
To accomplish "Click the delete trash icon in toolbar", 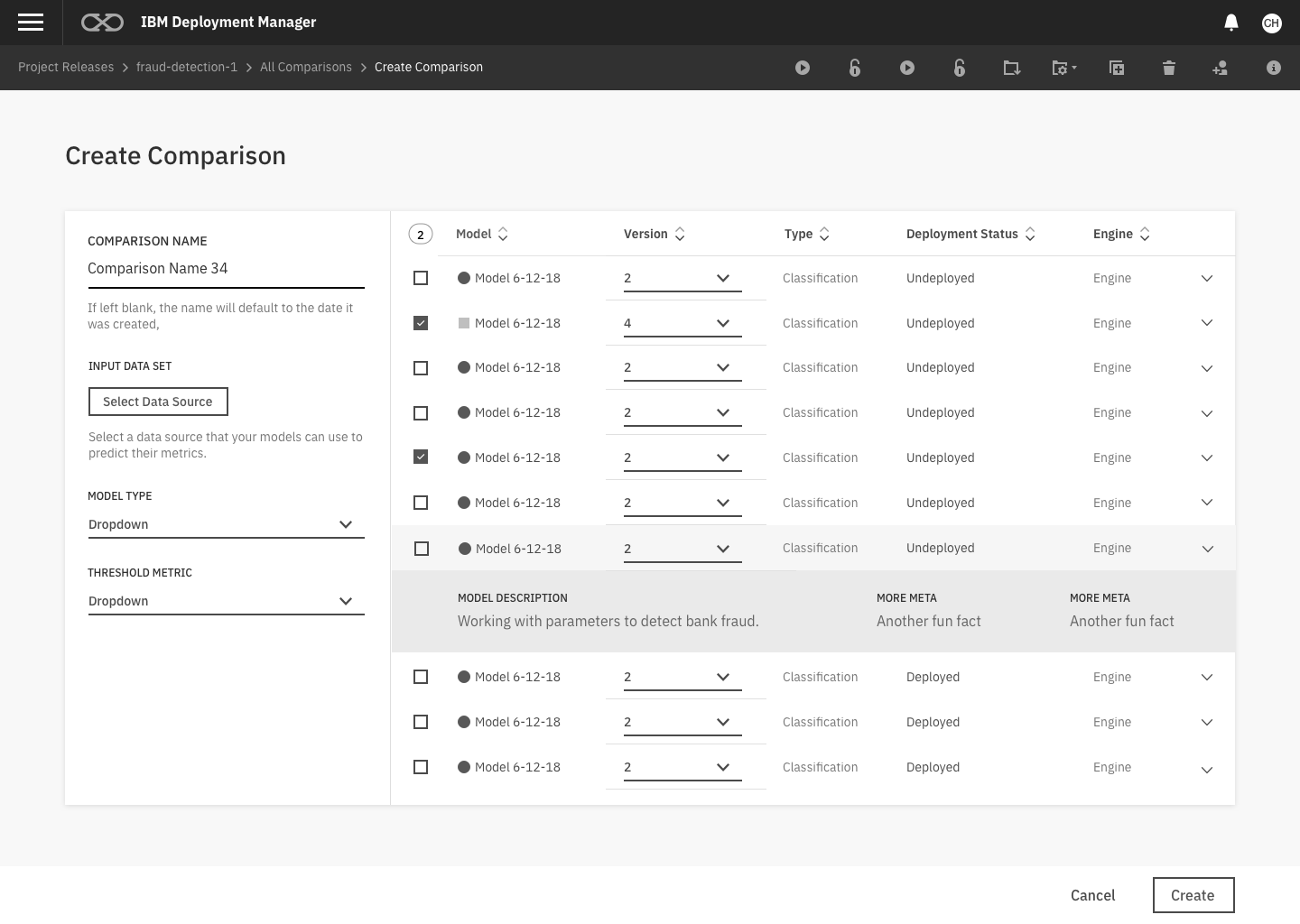I will (x=1168, y=68).
